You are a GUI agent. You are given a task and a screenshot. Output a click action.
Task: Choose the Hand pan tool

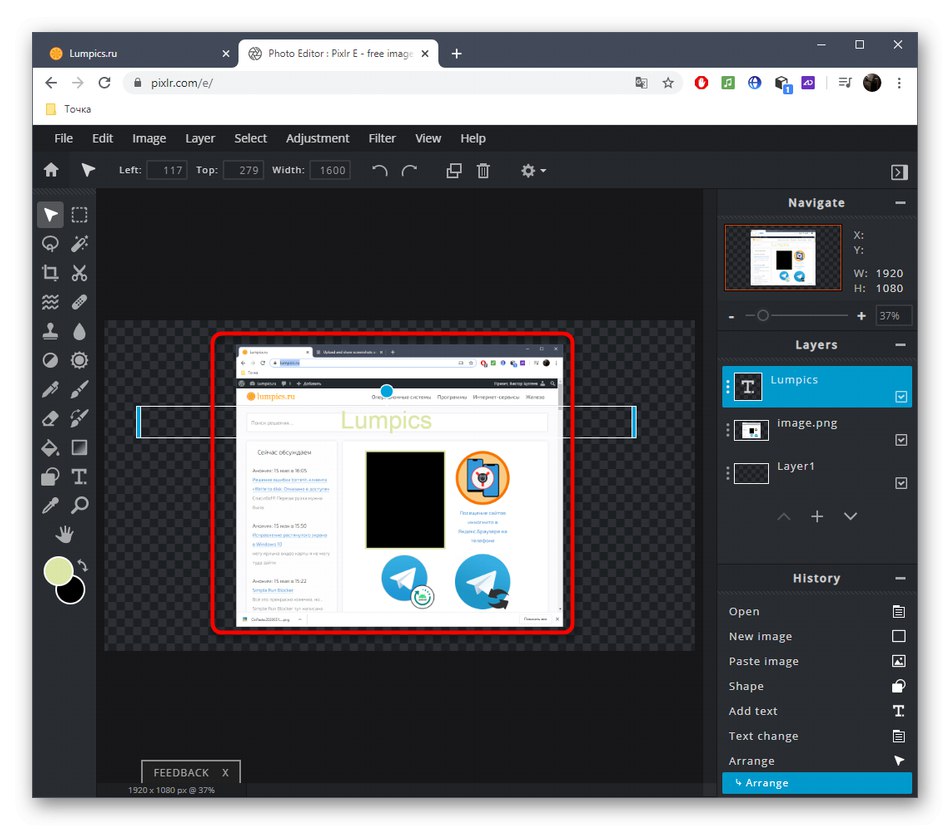click(64, 534)
